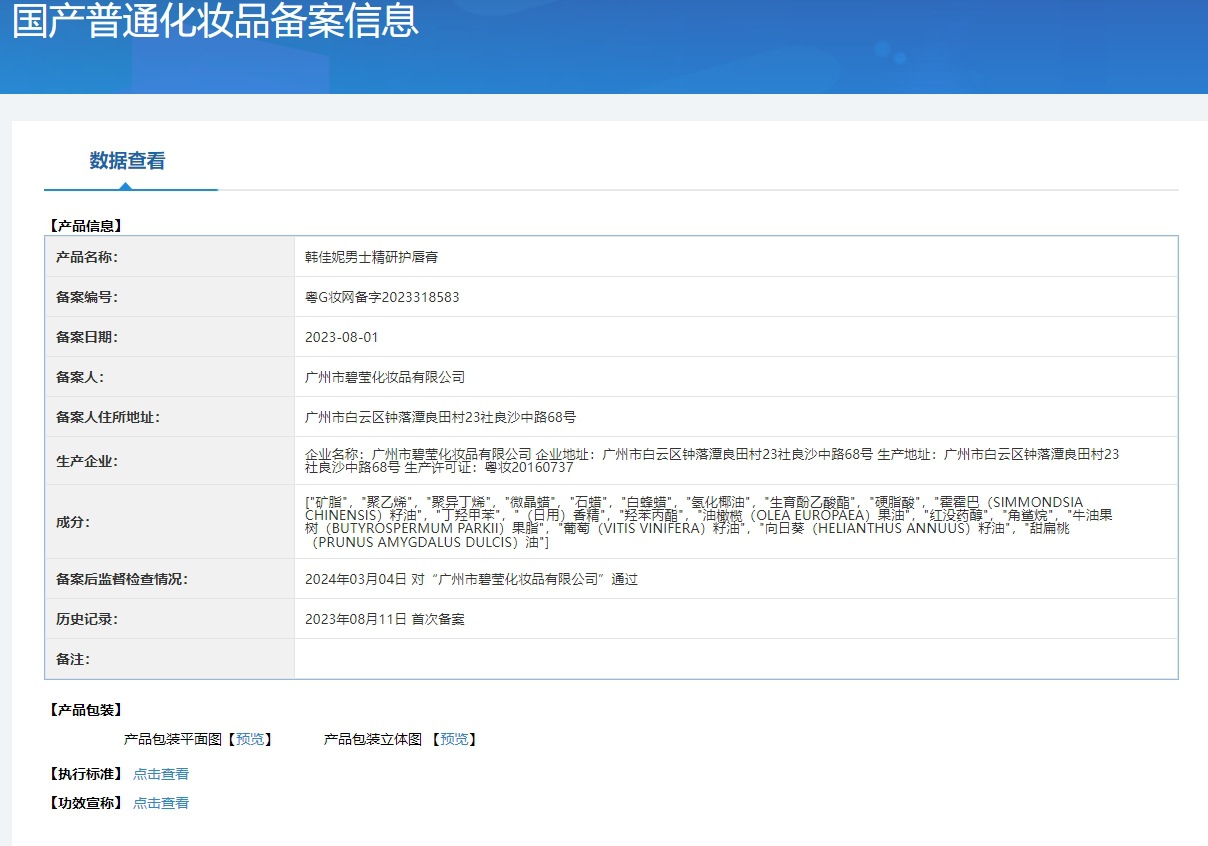Select the 2024年03月04日 inspection result text
Viewport: 1208px width, 846px height.
pyautogui.click(x=471, y=579)
